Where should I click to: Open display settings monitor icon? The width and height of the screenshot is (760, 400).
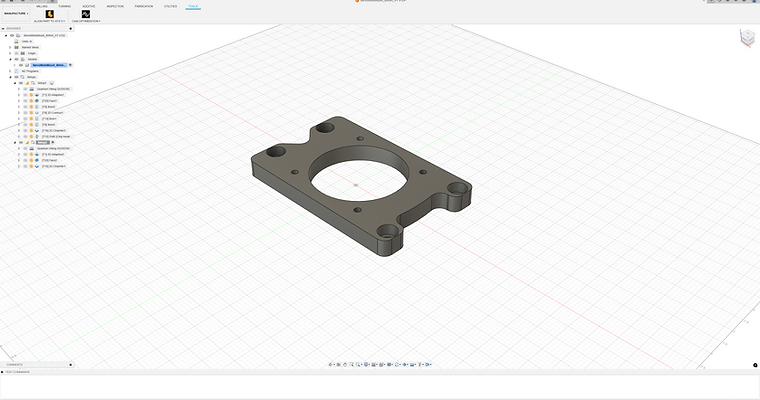click(x=366, y=365)
